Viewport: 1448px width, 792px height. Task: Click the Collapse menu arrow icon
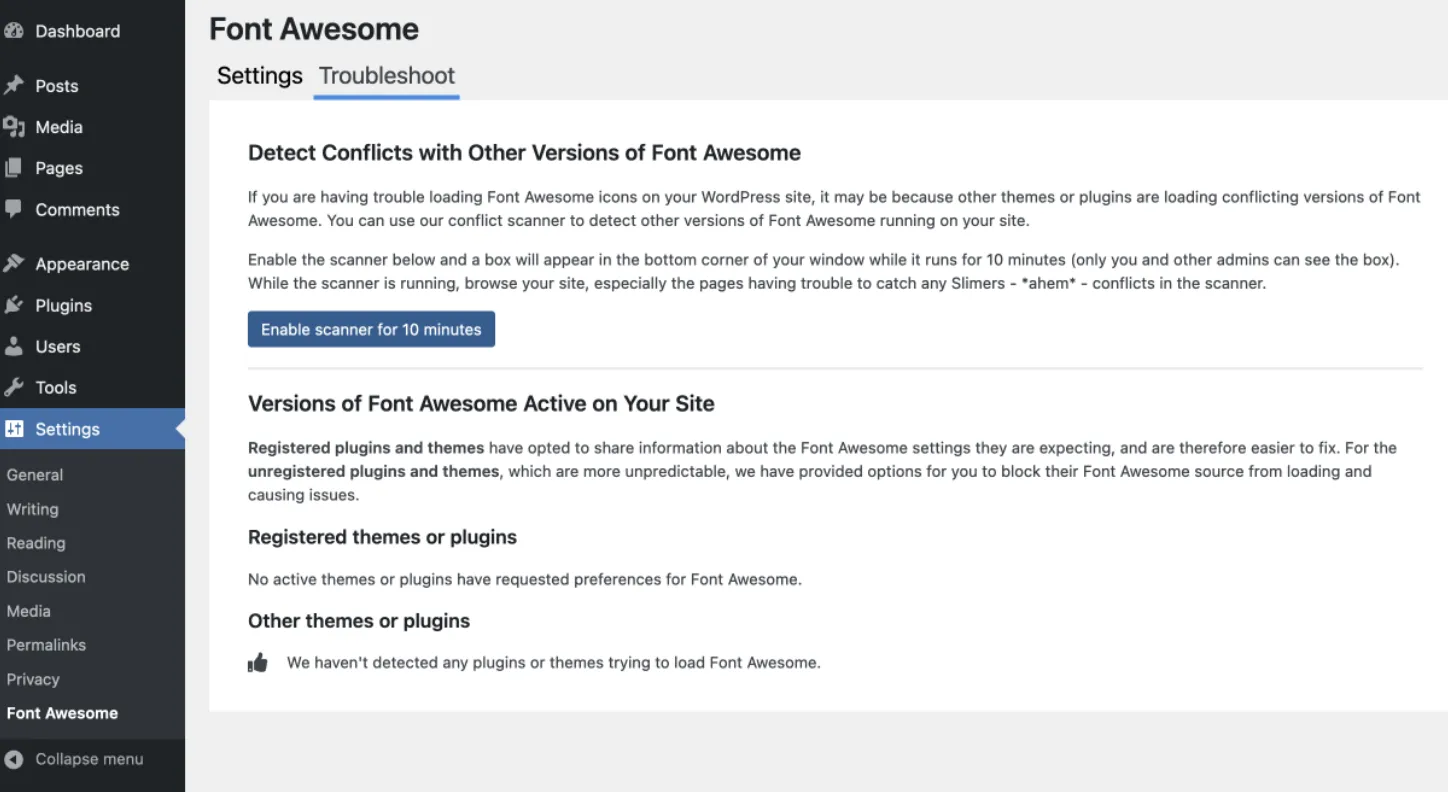point(13,759)
